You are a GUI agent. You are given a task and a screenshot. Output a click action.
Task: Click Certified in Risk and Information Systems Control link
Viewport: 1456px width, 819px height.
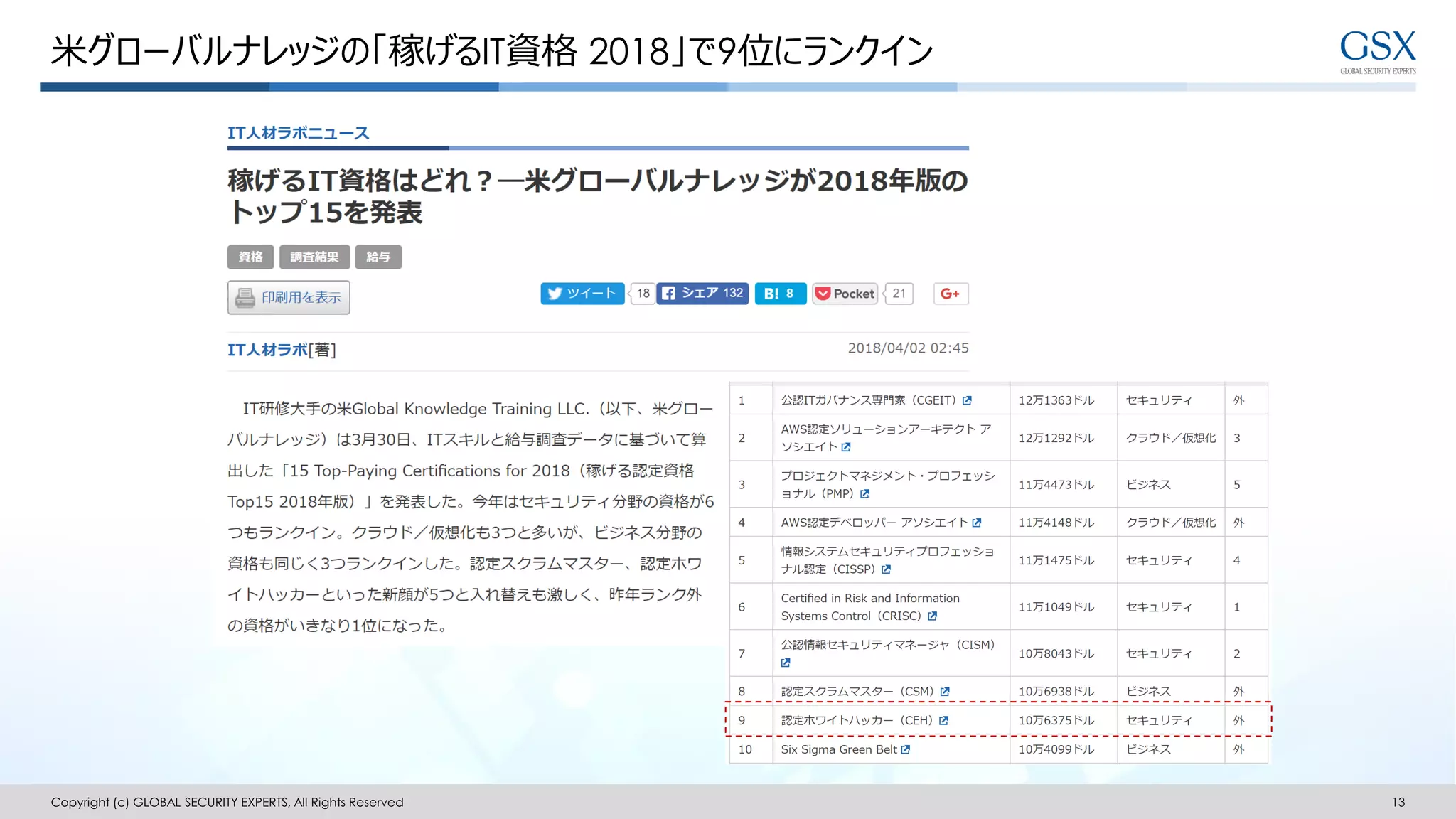[870, 607]
